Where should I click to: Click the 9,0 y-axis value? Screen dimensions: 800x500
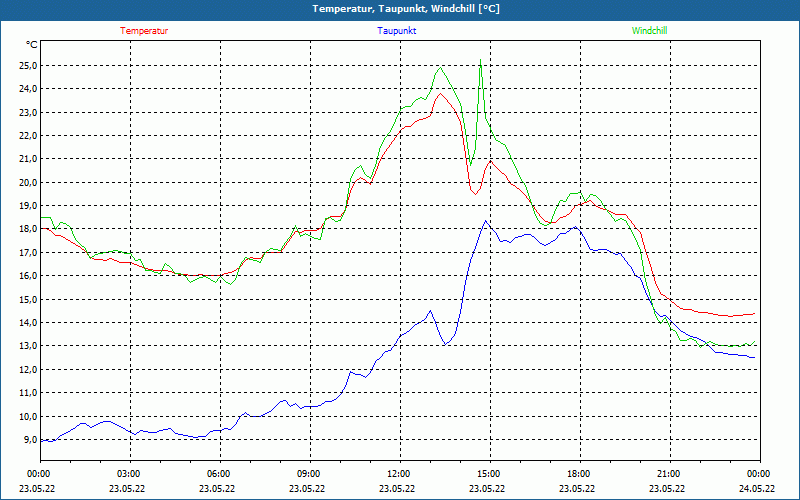click(x=30, y=440)
